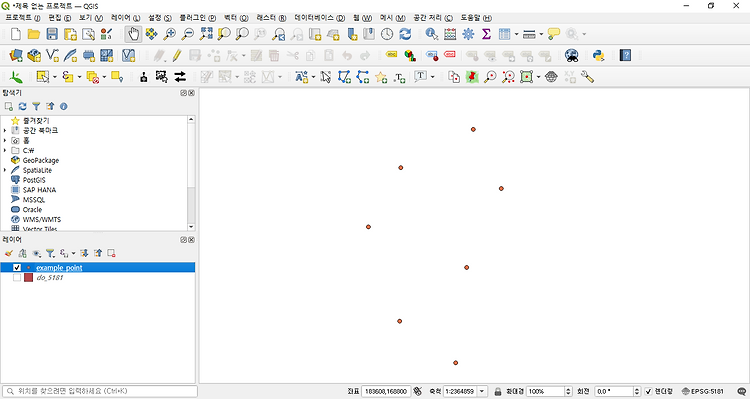Expand the SpatiaLite tree item
Screen dimensions: 750x399
click(x=5, y=170)
